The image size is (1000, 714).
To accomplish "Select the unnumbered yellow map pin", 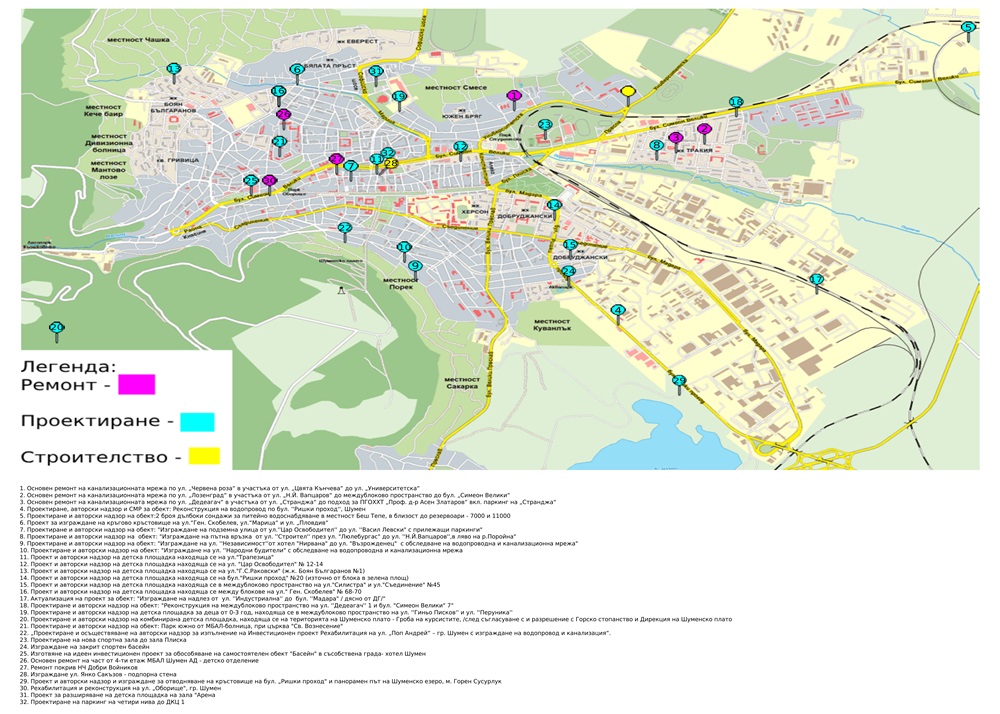I will click(x=628, y=92).
